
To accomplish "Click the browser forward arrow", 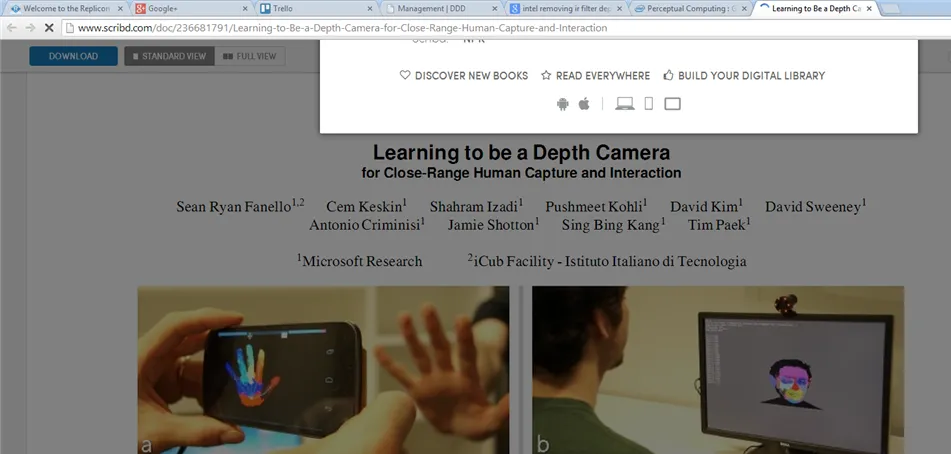I will pos(30,28).
